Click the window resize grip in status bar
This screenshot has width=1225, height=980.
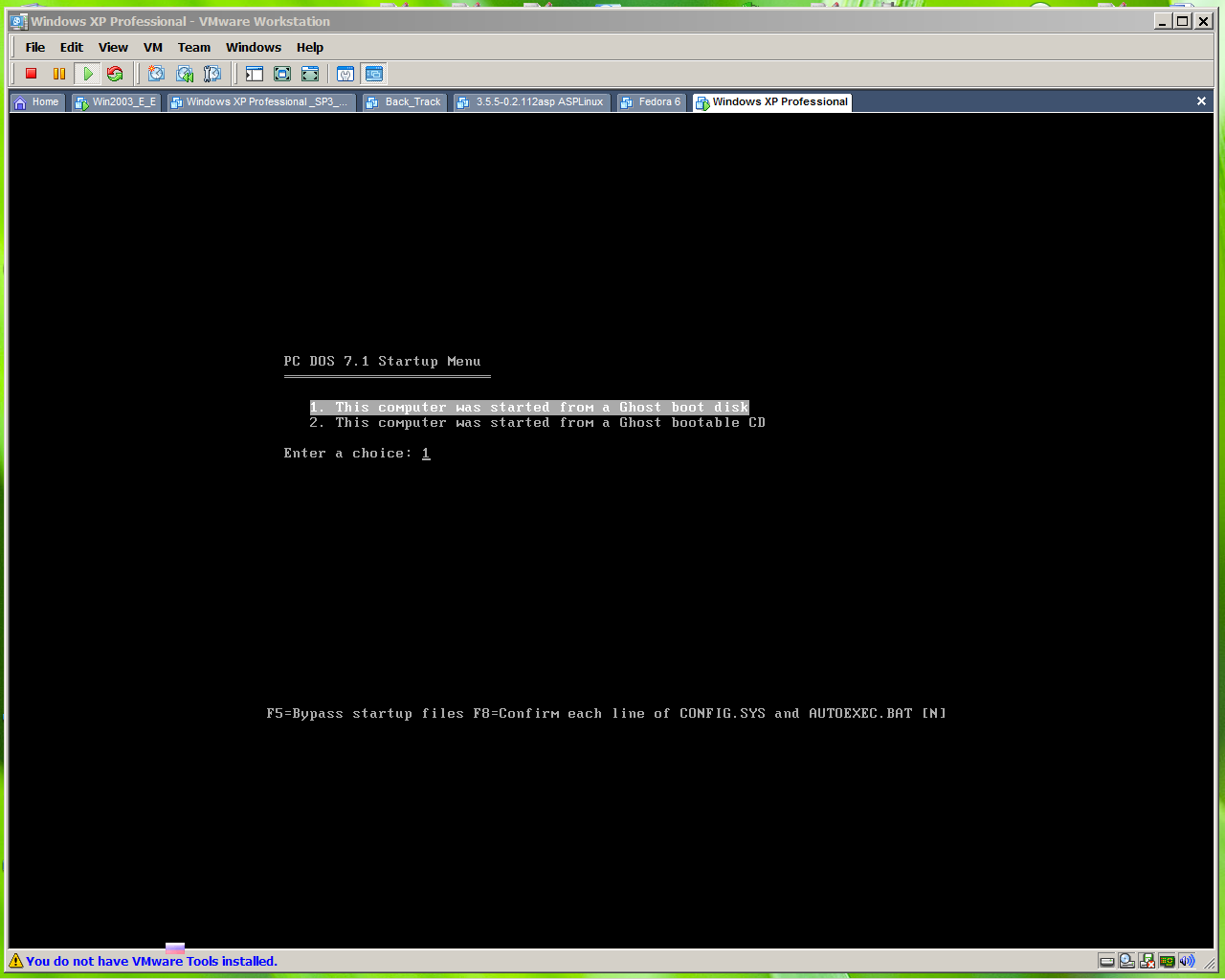[x=1208, y=963]
